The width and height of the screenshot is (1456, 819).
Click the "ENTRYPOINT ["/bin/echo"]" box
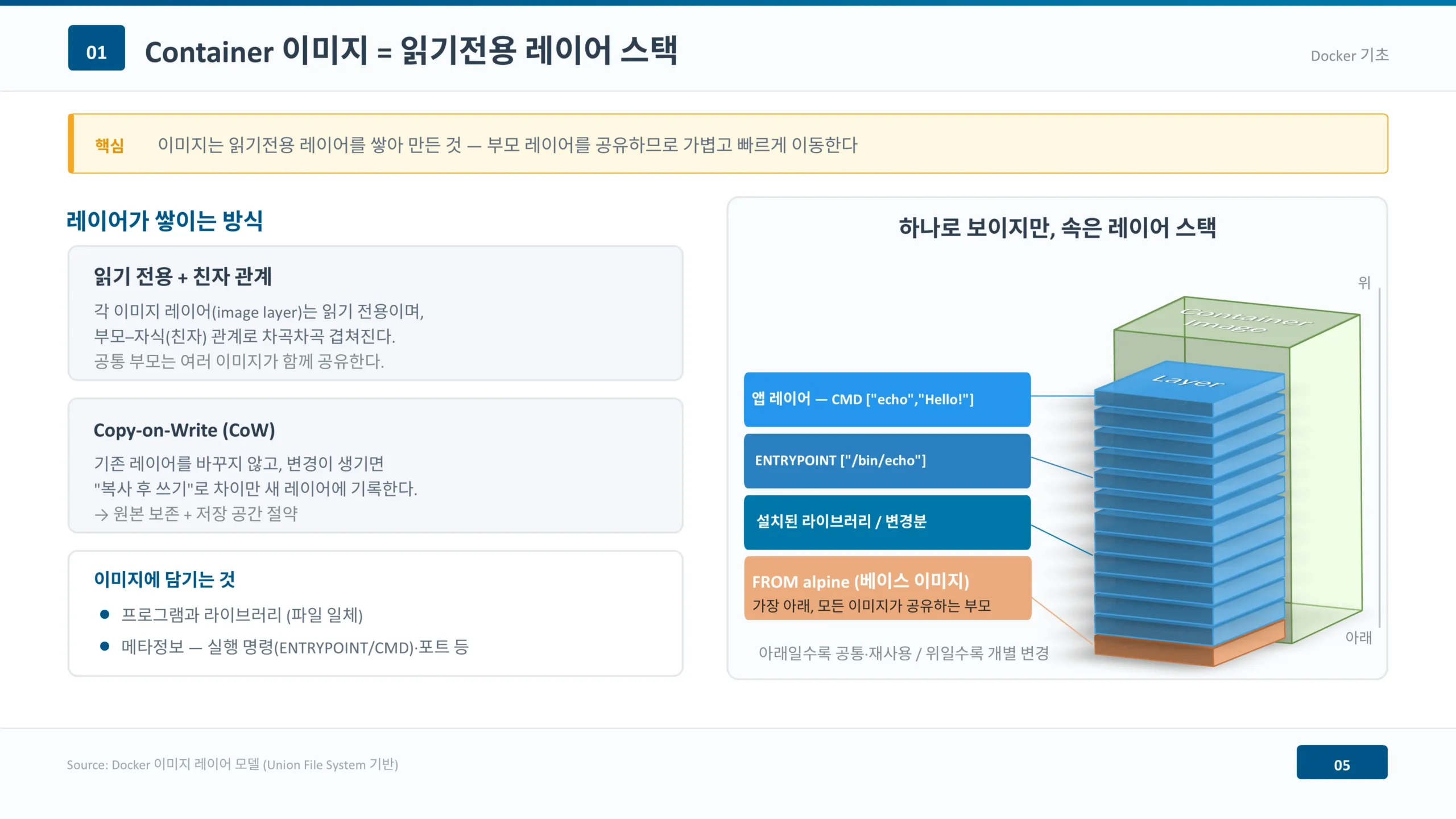pyautogui.click(x=887, y=461)
